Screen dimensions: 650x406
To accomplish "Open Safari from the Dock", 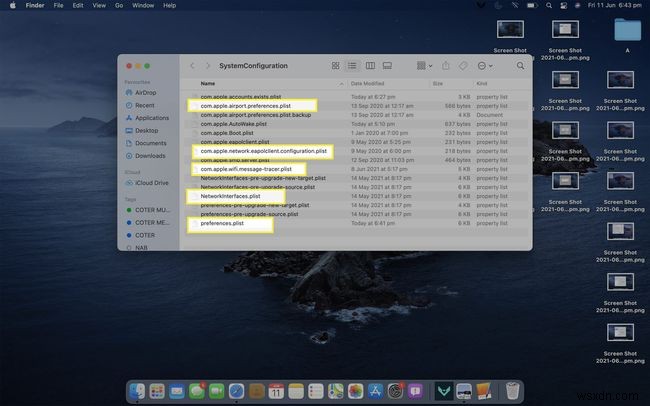I will click(x=237, y=391).
